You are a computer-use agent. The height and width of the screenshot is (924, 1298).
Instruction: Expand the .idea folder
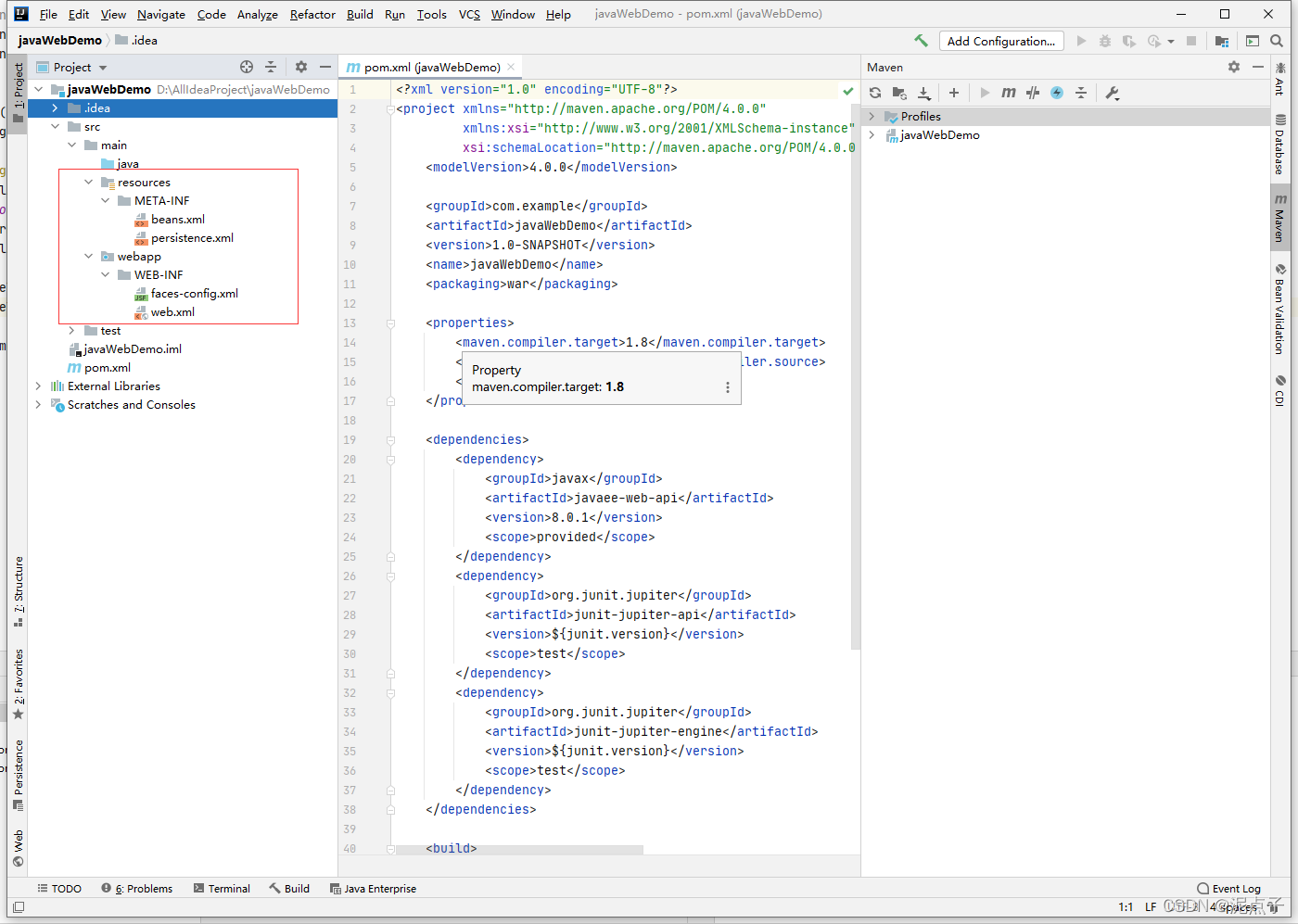[55, 108]
